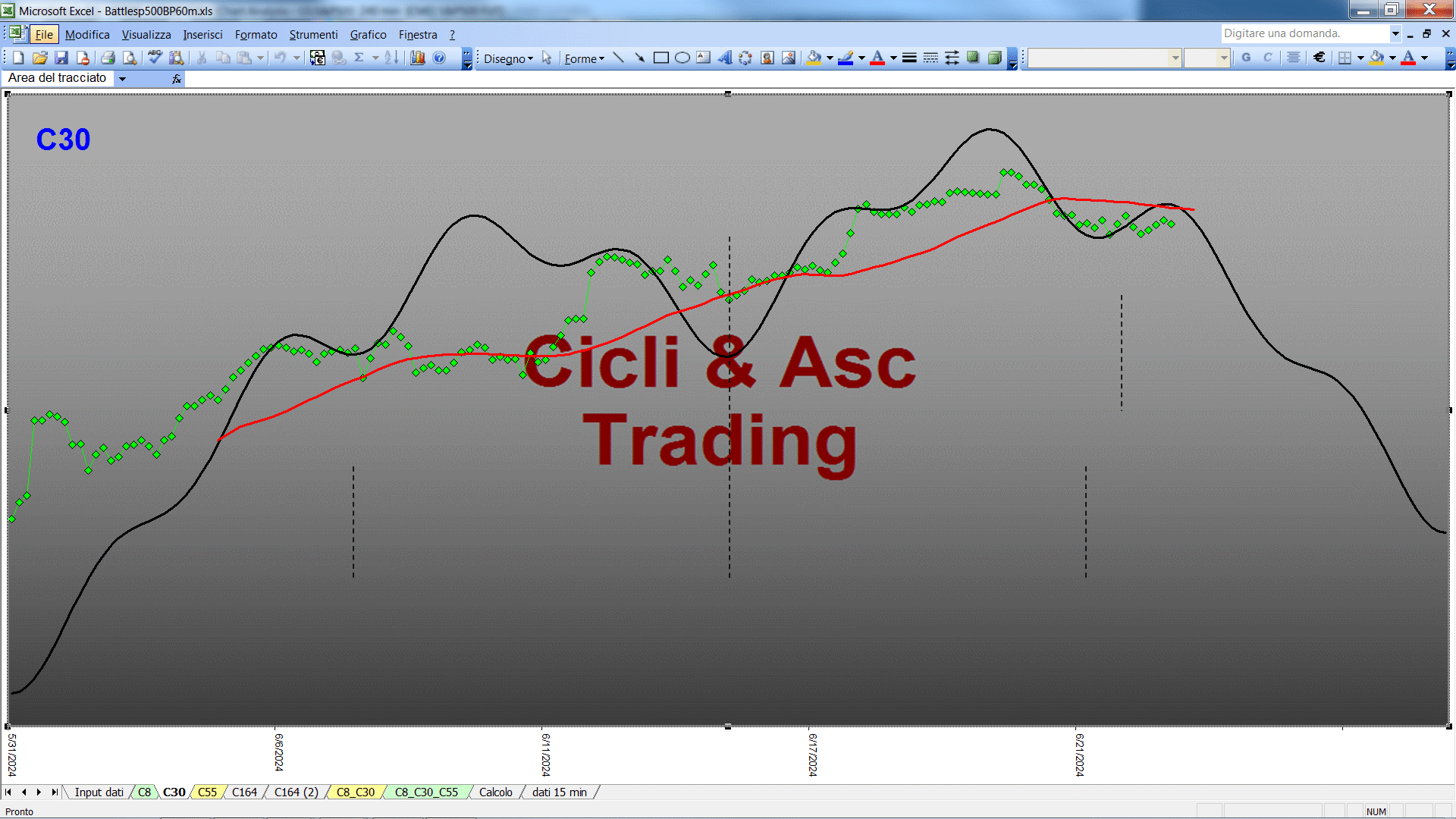
Task: Save the workbook with floppy disk icon
Action: coord(61,58)
